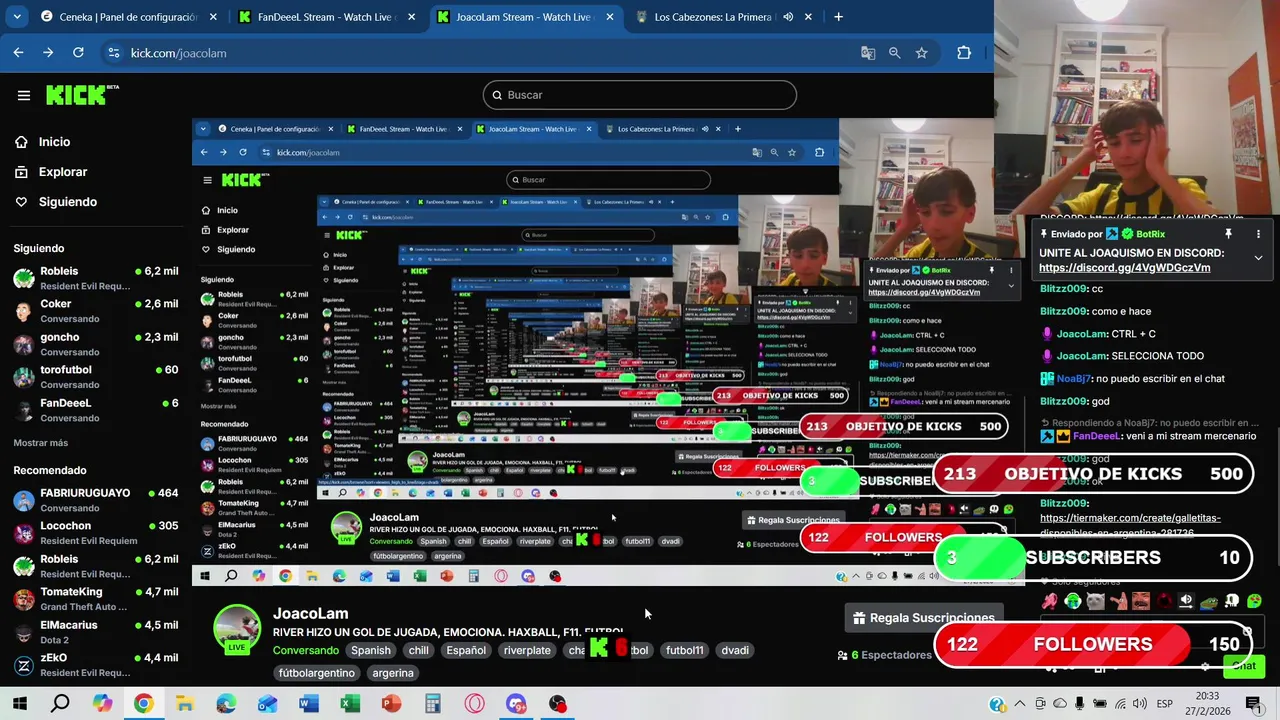The height and width of the screenshot is (720, 1280).
Task: Go back with the browser back arrow
Action: pos(19,53)
